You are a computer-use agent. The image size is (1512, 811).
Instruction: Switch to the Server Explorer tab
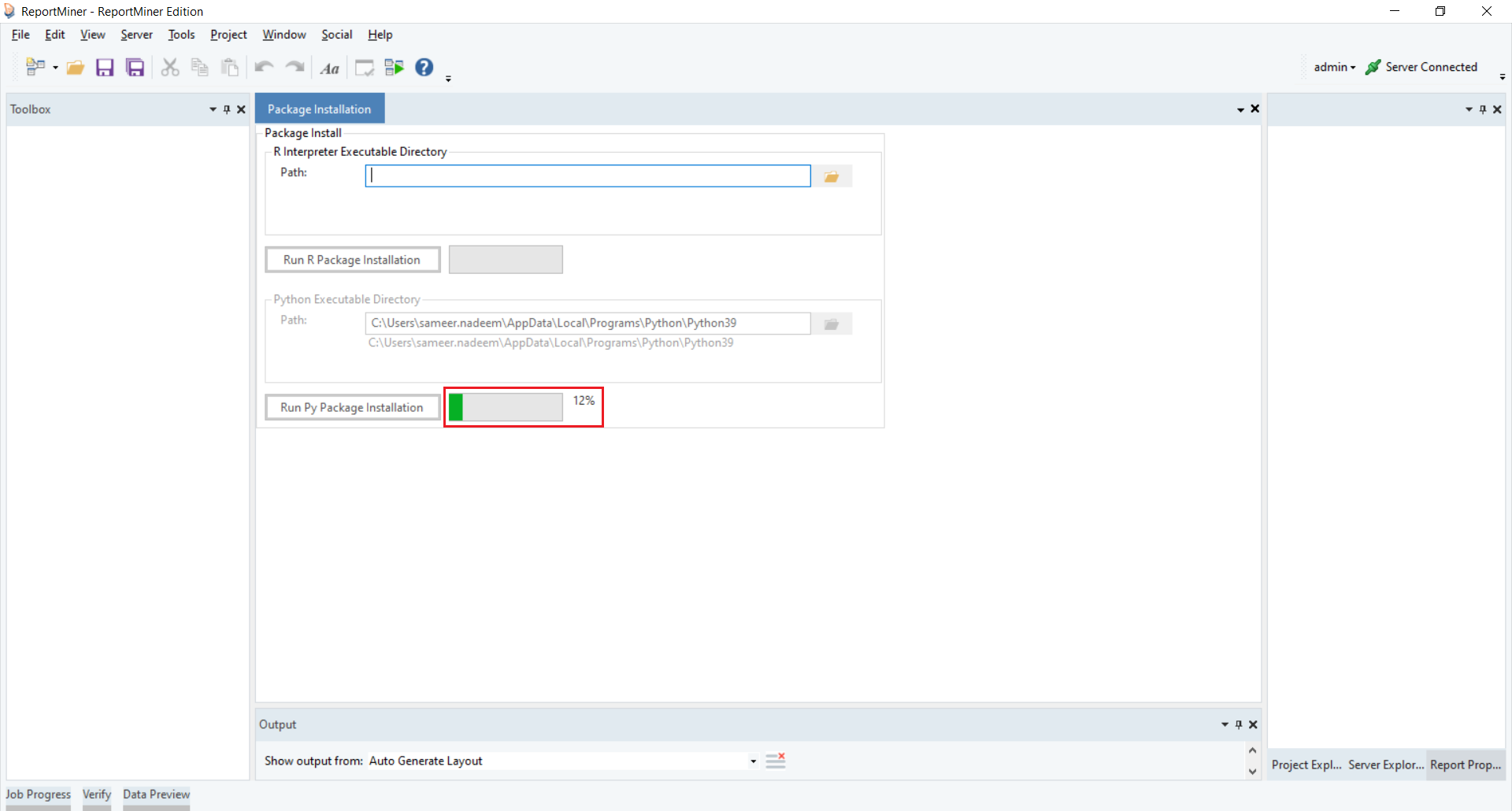click(1385, 765)
